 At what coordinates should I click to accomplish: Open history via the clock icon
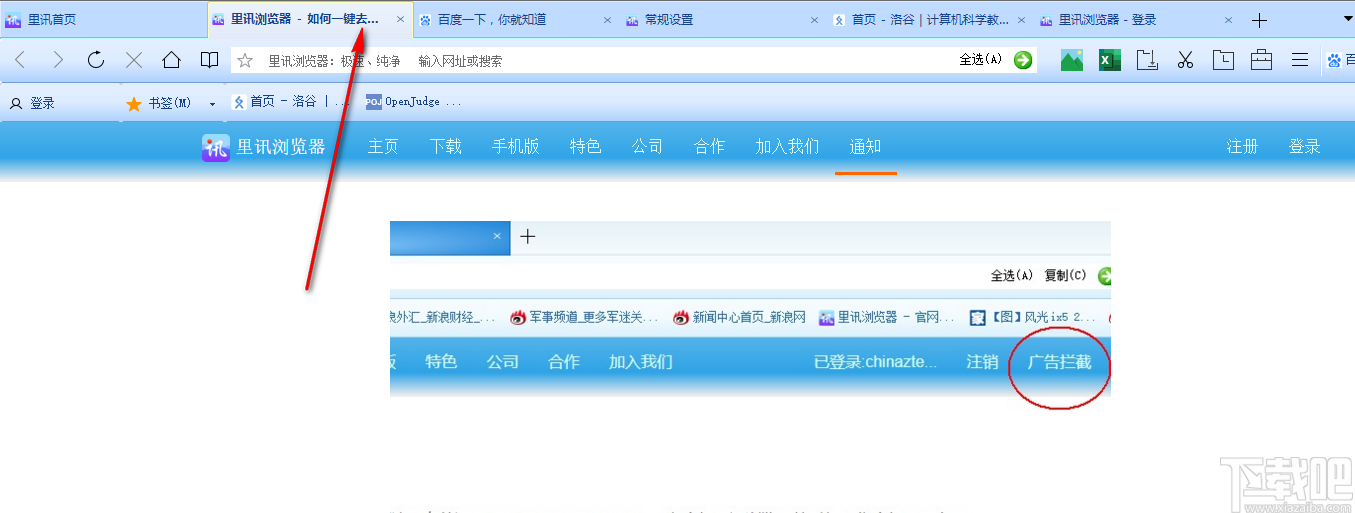coord(1223,60)
